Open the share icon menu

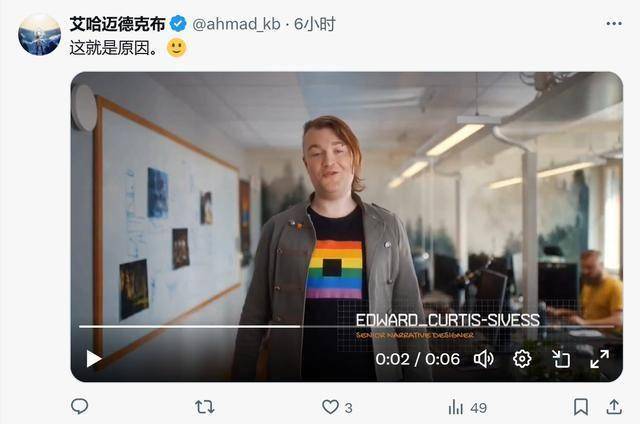(614, 406)
